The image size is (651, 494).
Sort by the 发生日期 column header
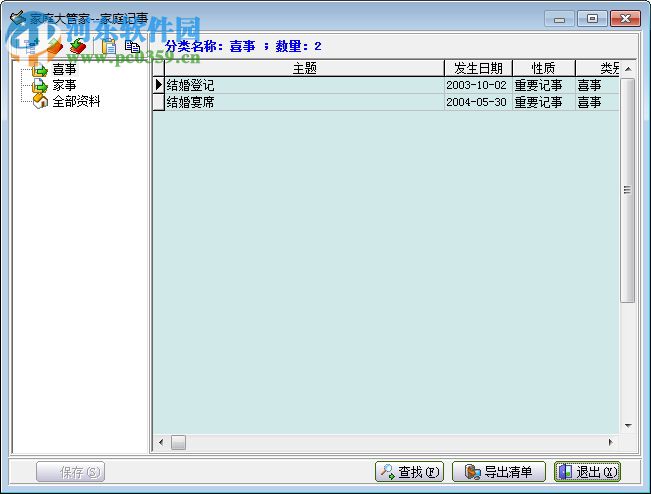tap(478, 68)
